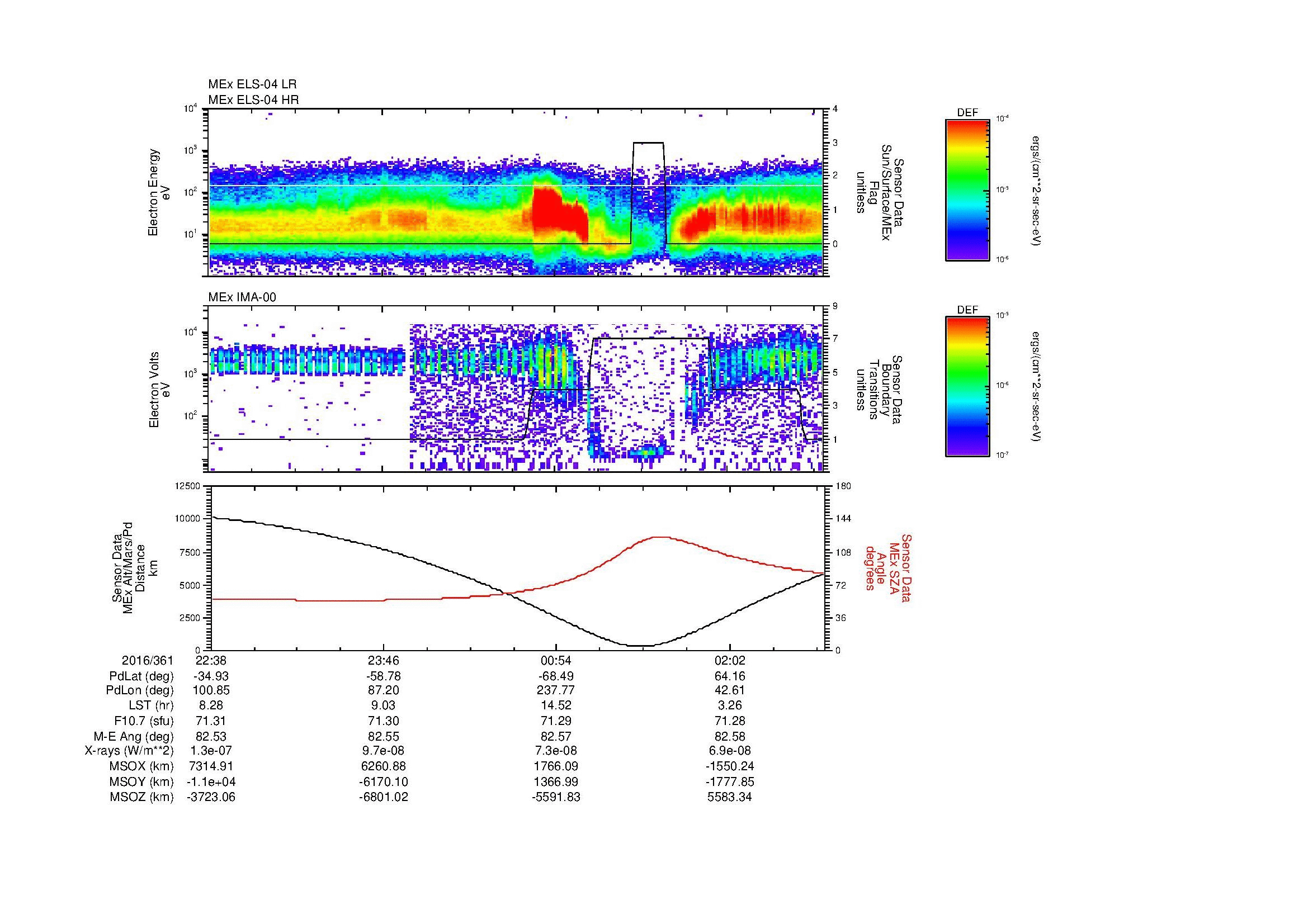Screen dimensions: 1308x924
Task: Click the MSOX value '7314.91'
Action: 211,766
